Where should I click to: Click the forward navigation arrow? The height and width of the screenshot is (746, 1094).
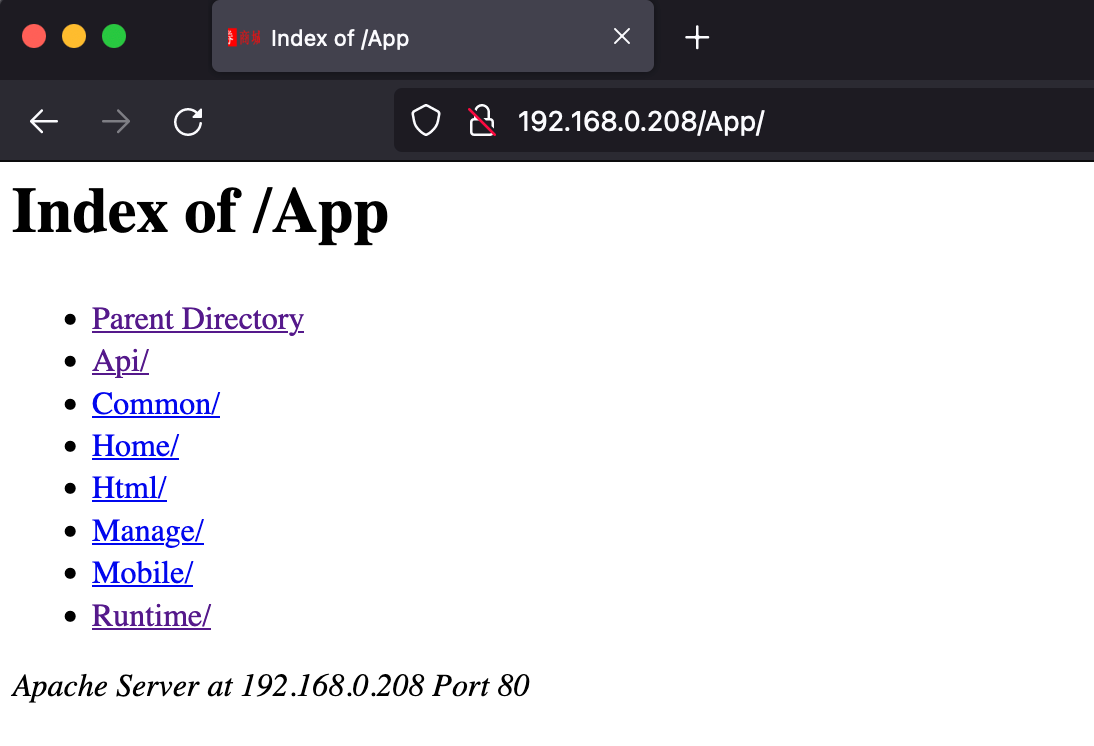pos(116,122)
